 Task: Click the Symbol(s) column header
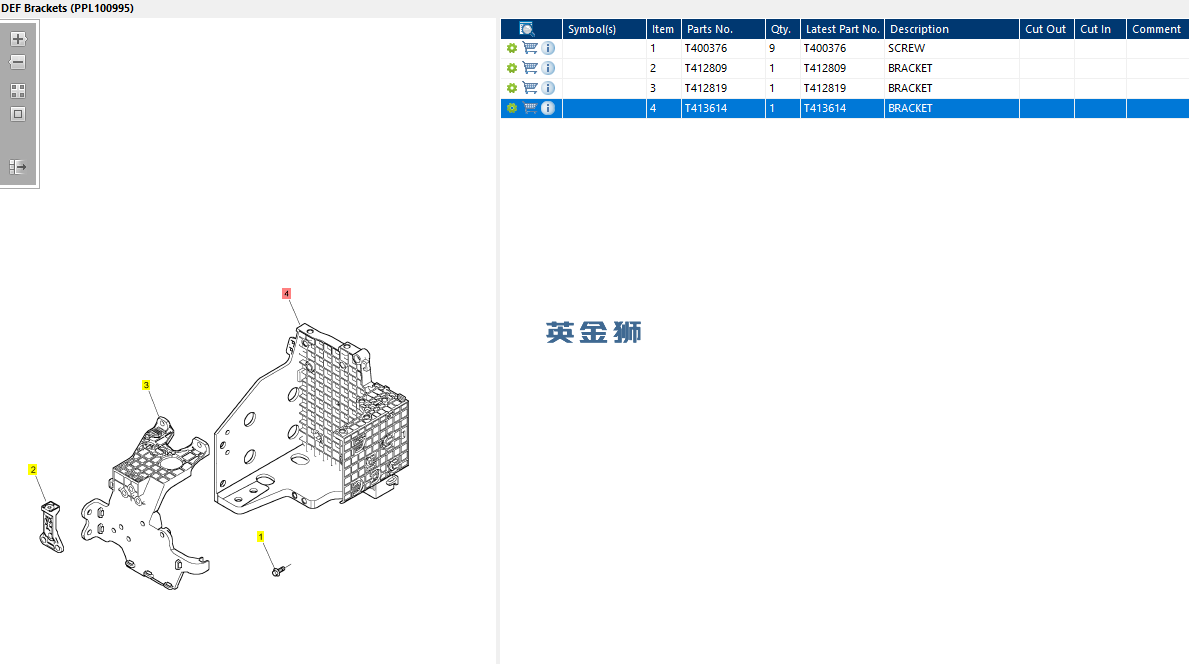point(604,29)
